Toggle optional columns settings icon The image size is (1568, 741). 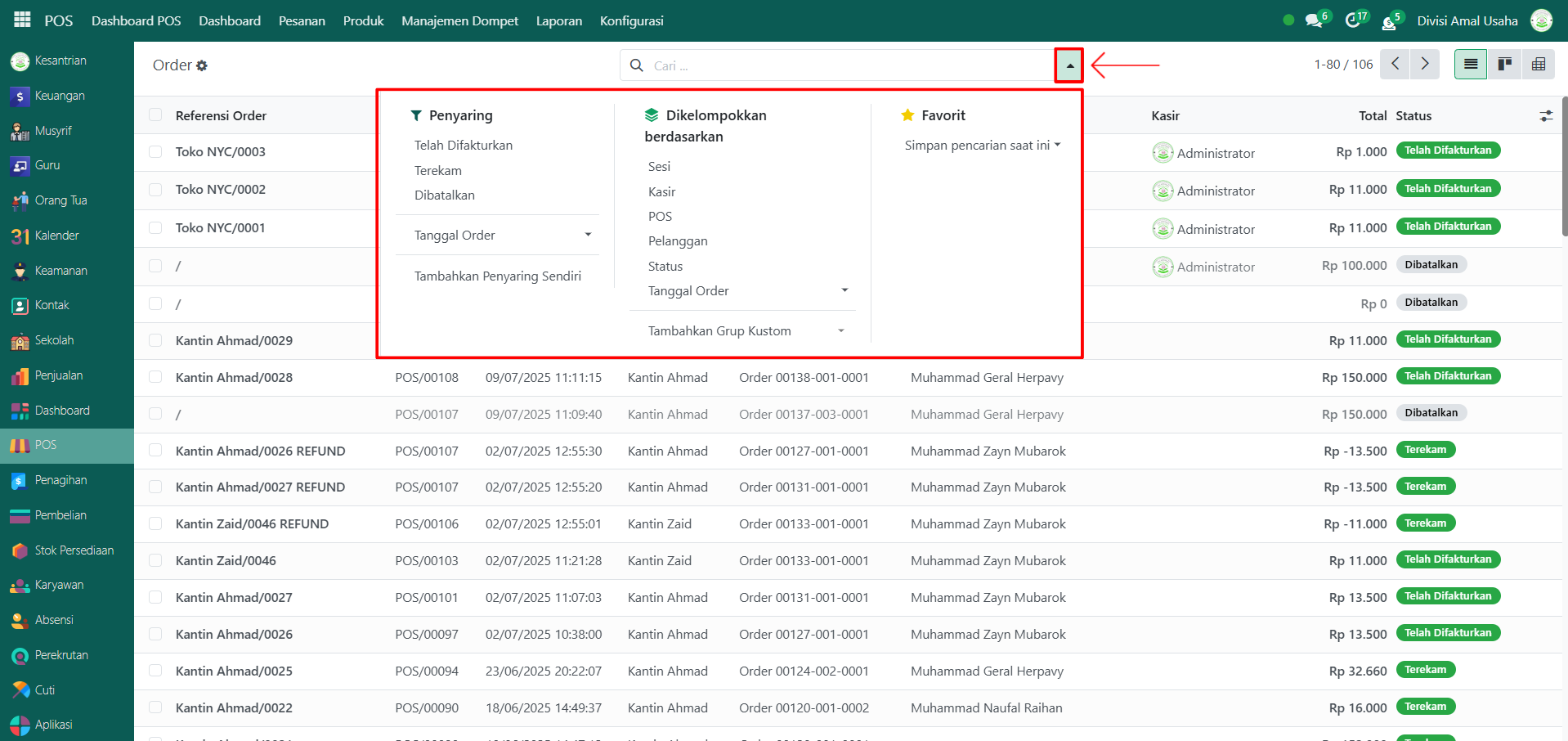click(x=1546, y=116)
